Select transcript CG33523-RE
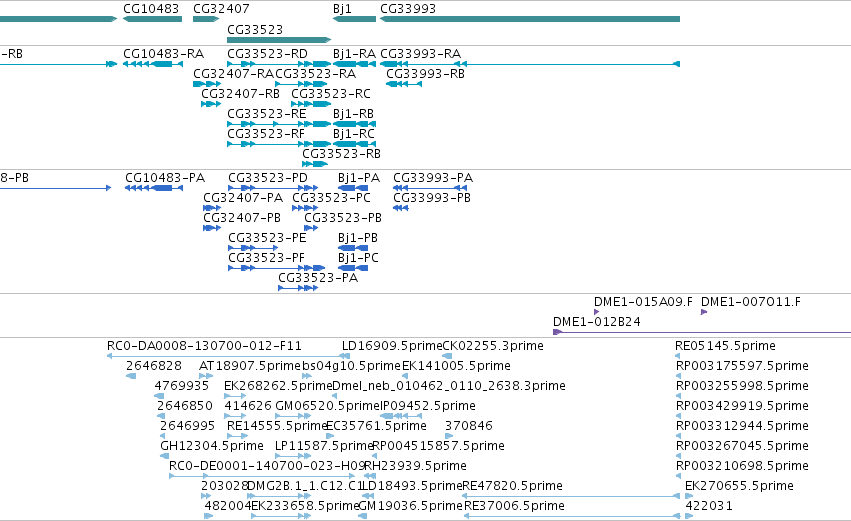 [279, 124]
